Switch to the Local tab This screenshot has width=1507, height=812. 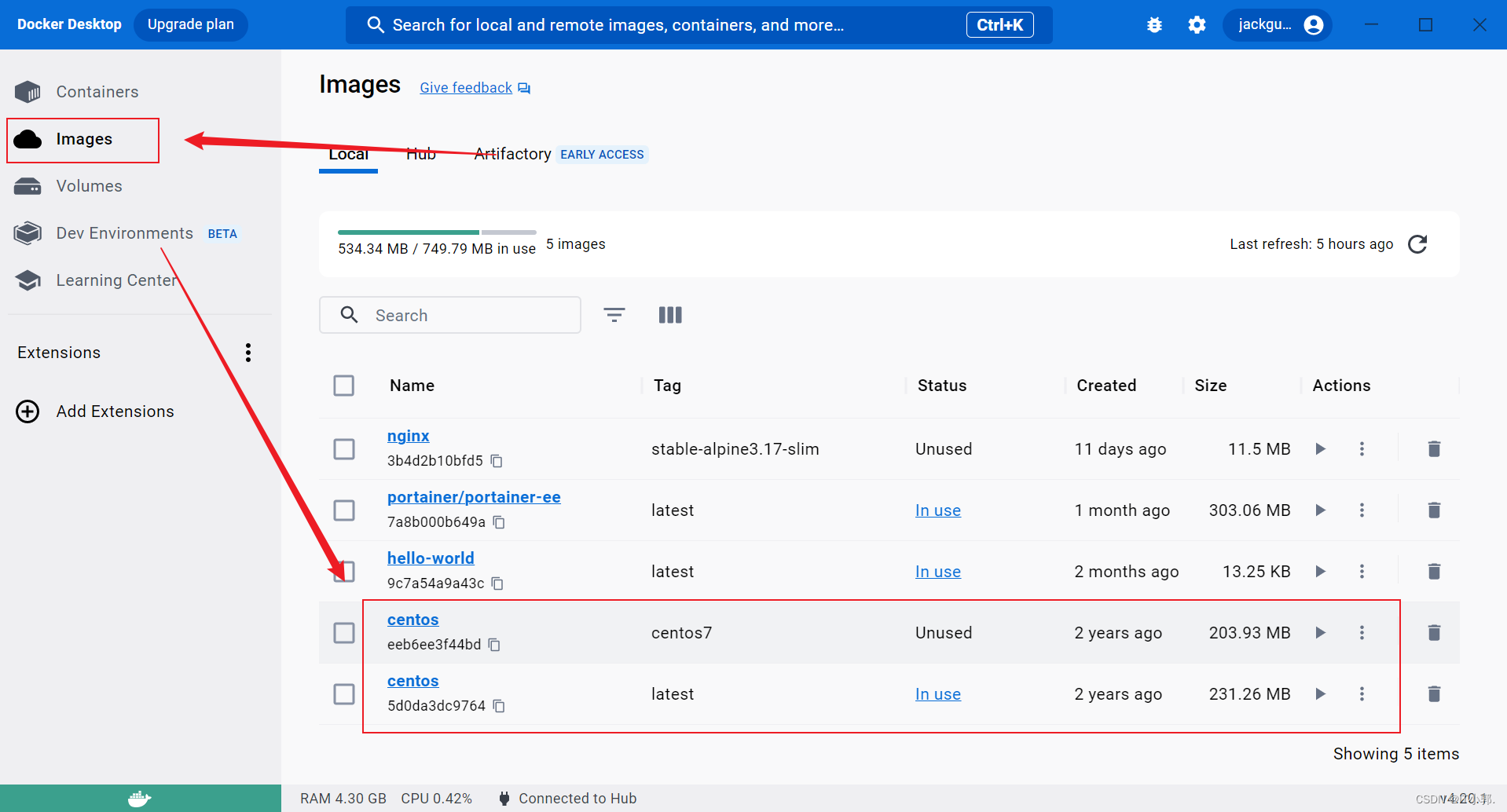pyautogui.click(x=348, y=154)
